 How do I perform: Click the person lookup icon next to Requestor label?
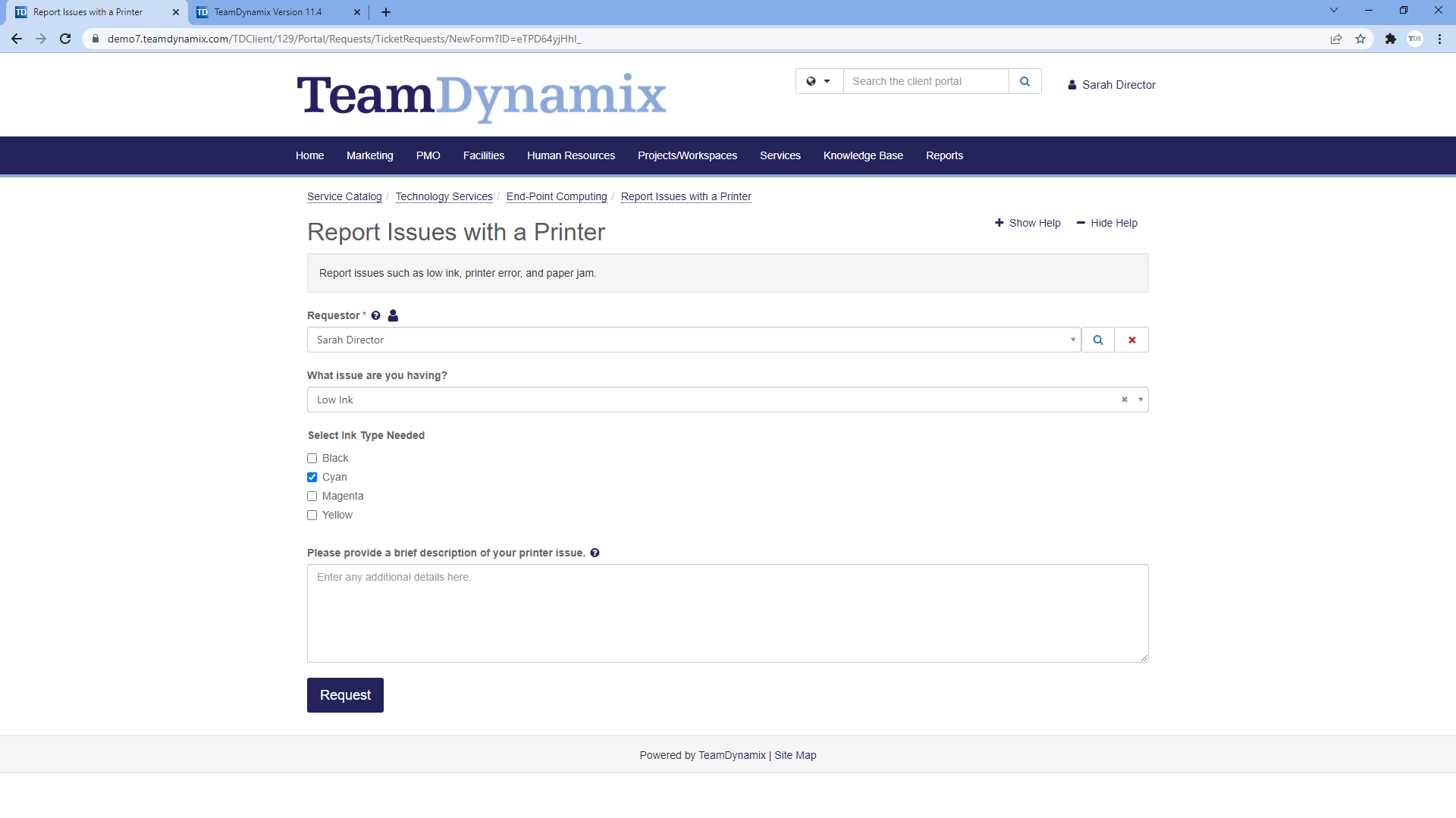392,315
